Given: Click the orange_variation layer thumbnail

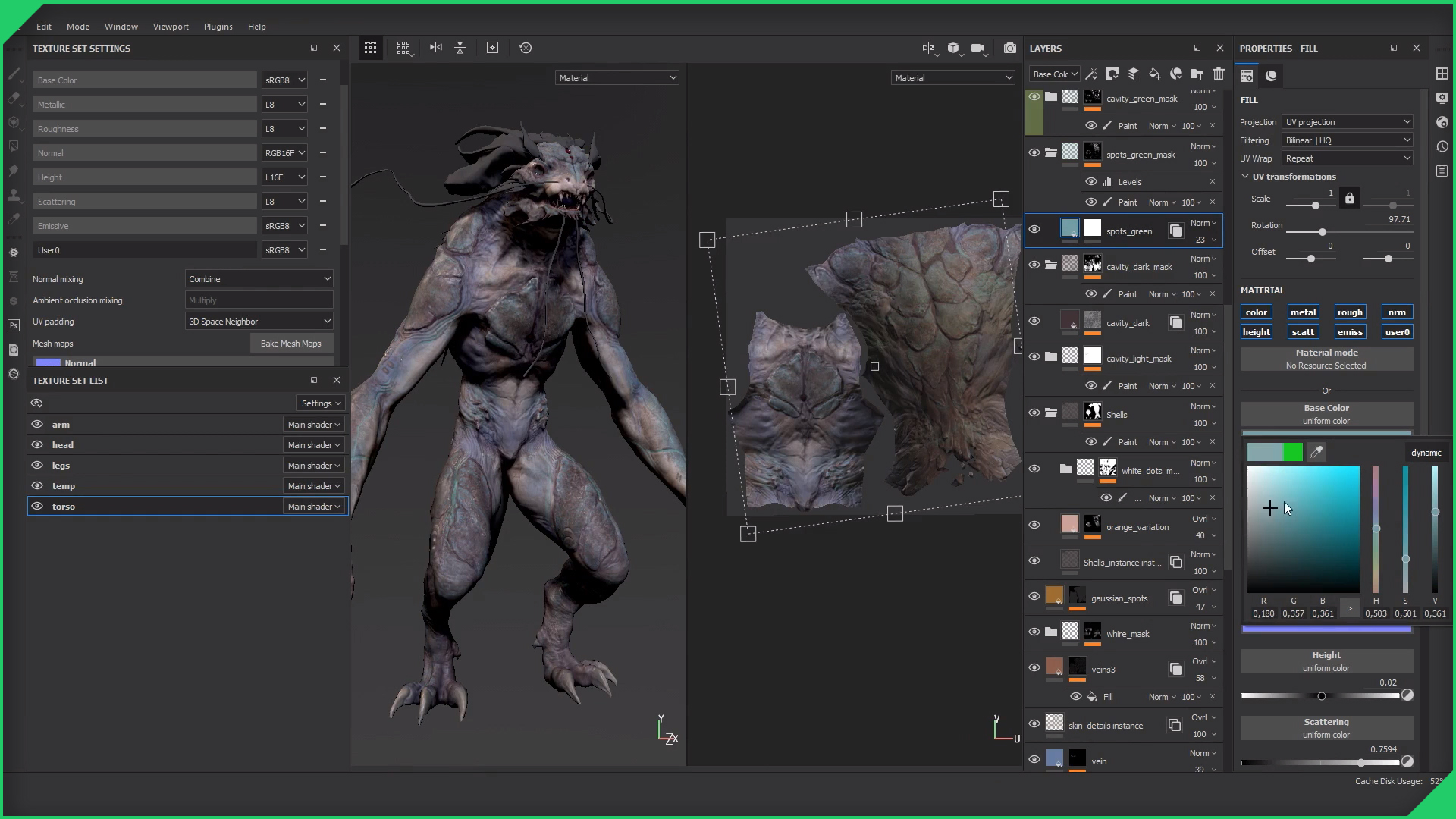Looking at the screenshot, I should coord(1069,523).
